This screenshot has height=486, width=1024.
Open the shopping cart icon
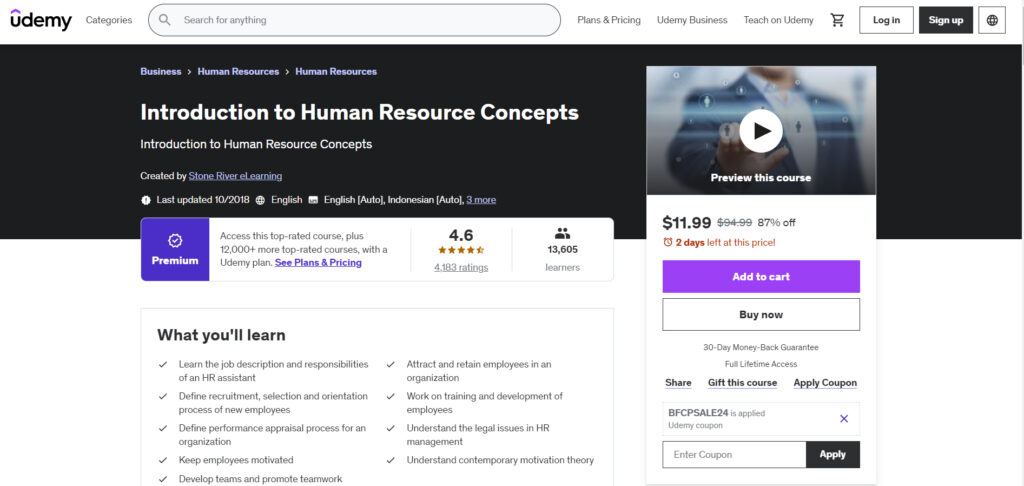(x=837, y=20)
